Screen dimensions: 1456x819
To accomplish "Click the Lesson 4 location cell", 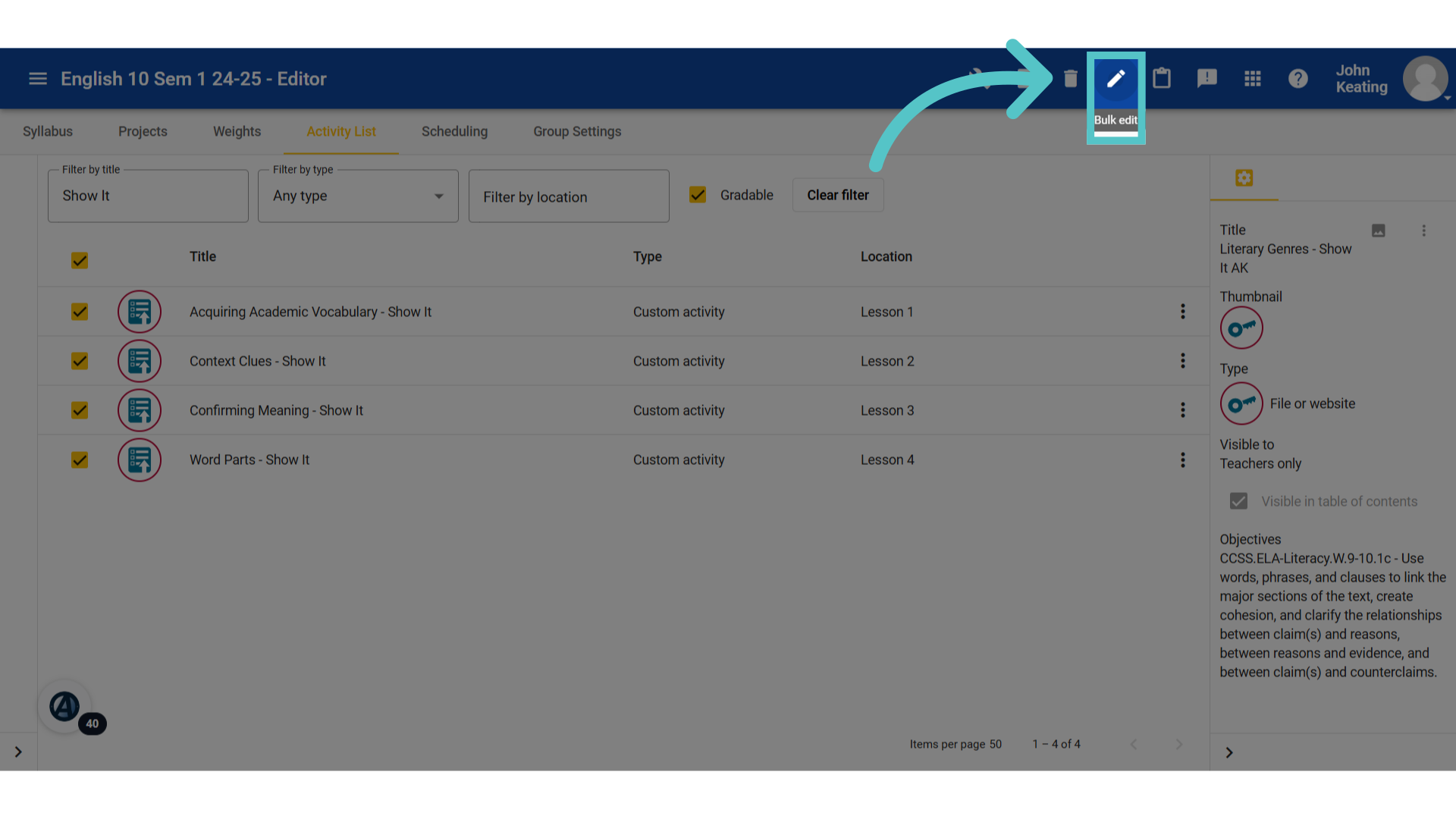I will (x=887, y=460).
